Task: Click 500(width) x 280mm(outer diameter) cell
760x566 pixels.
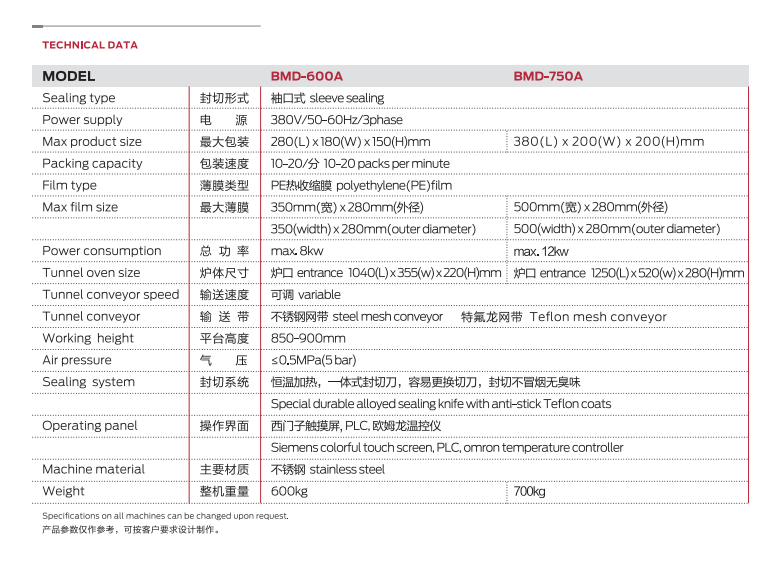Action: click(x=617, y=229)
